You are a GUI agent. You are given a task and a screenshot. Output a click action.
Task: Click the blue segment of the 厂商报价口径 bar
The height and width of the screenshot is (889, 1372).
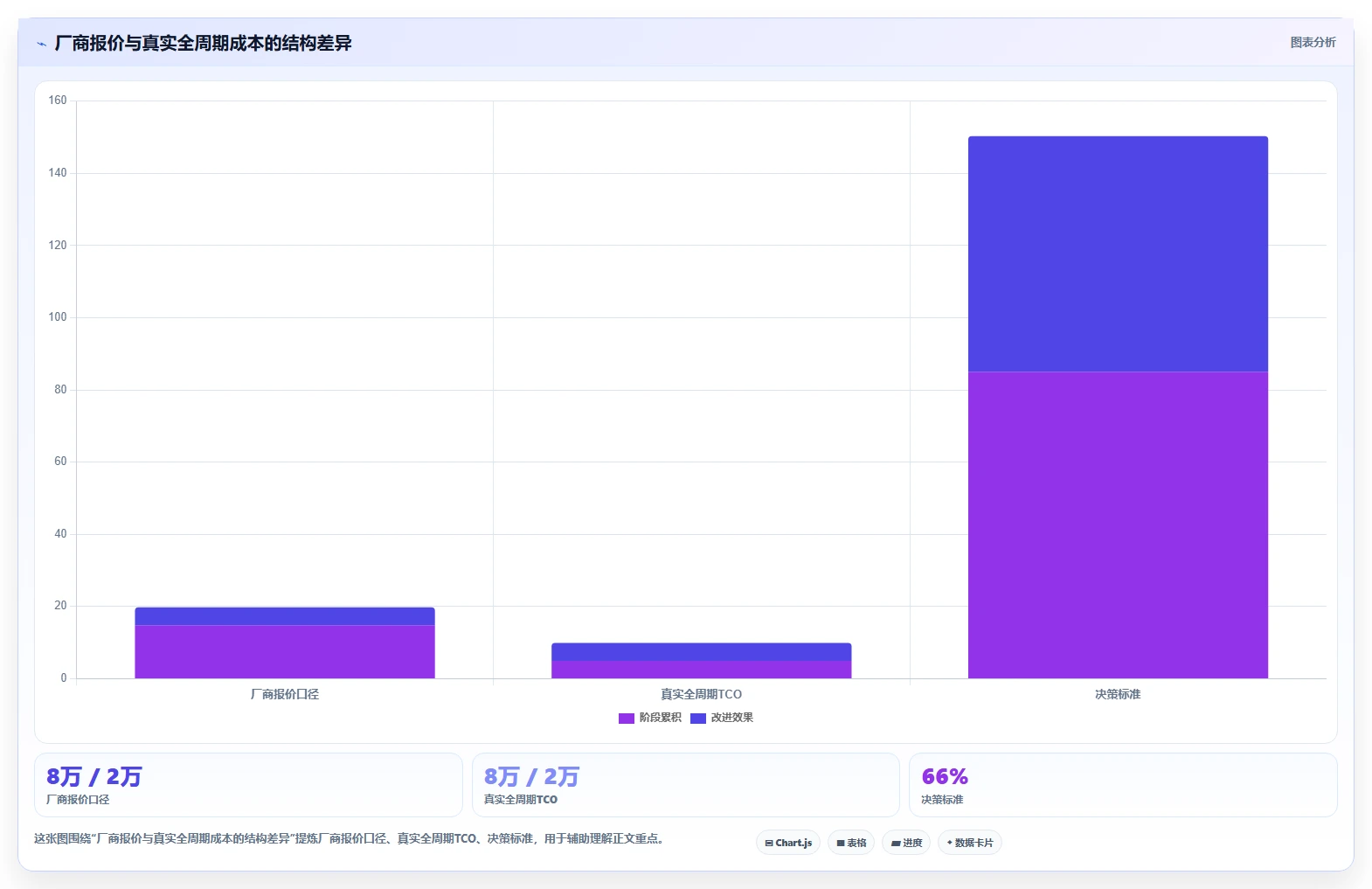[285, 616]
